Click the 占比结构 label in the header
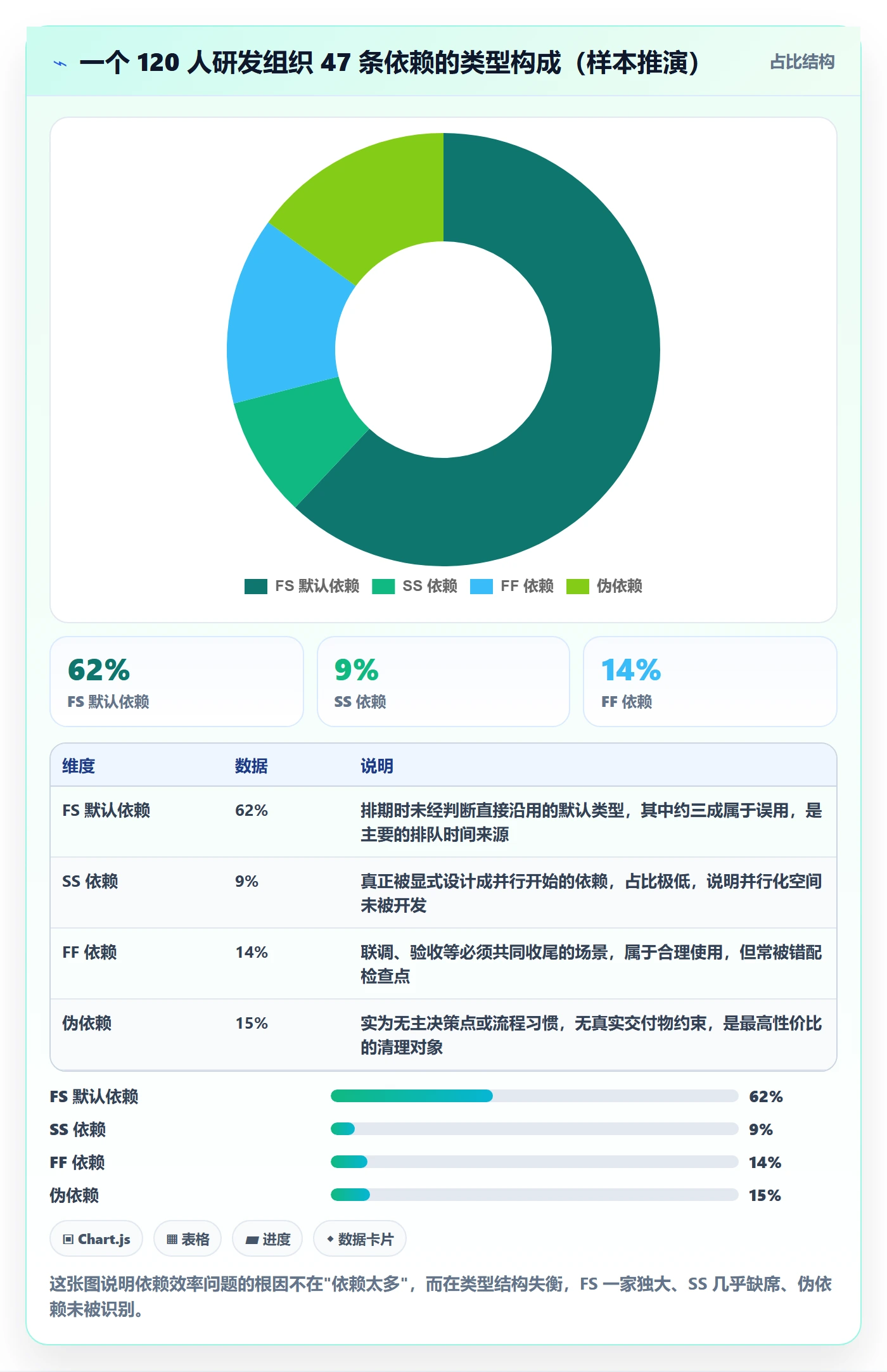The image size is (887, 1372). pos(802,62)
